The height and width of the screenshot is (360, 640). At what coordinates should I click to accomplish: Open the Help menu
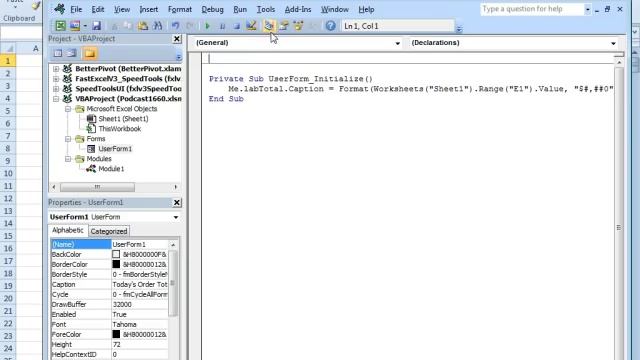point(366,9)
